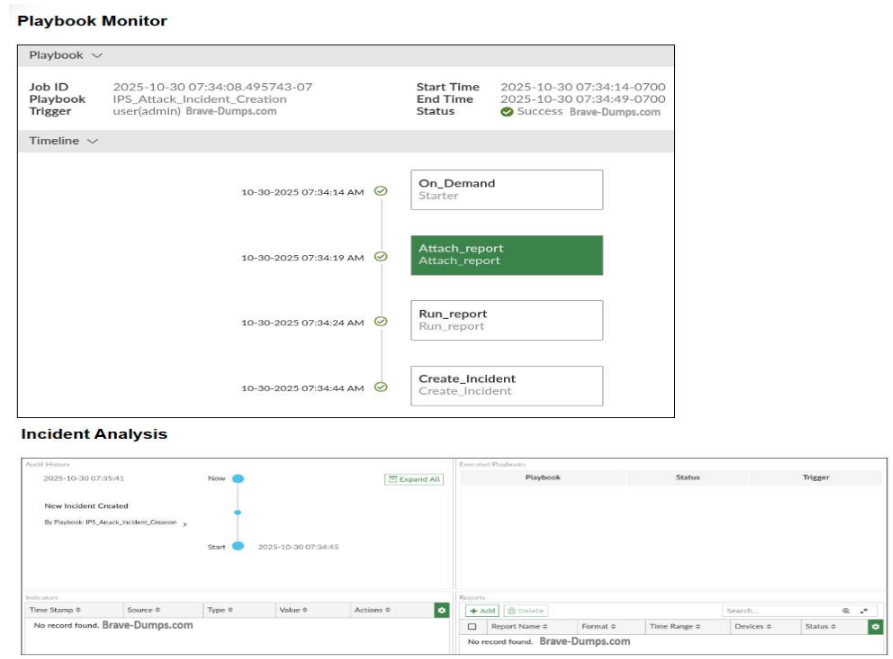Click the Add button in Reports

coord(483,610)
